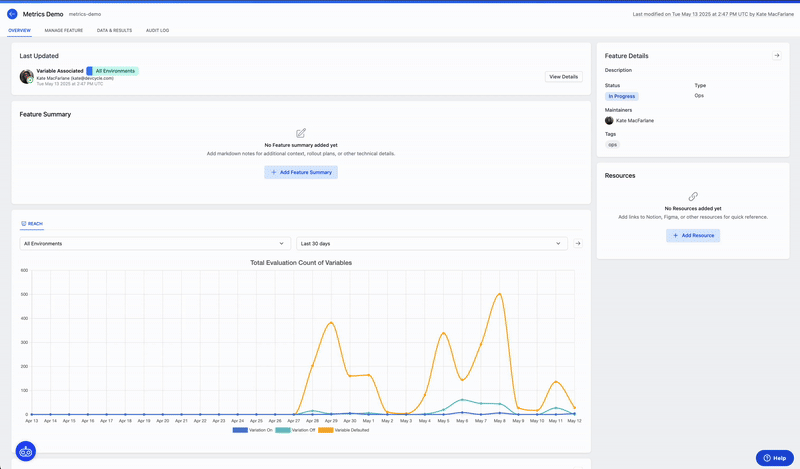Click the maintainer avatar in Feature Details
800x469 pixels.
coord(609,120)
